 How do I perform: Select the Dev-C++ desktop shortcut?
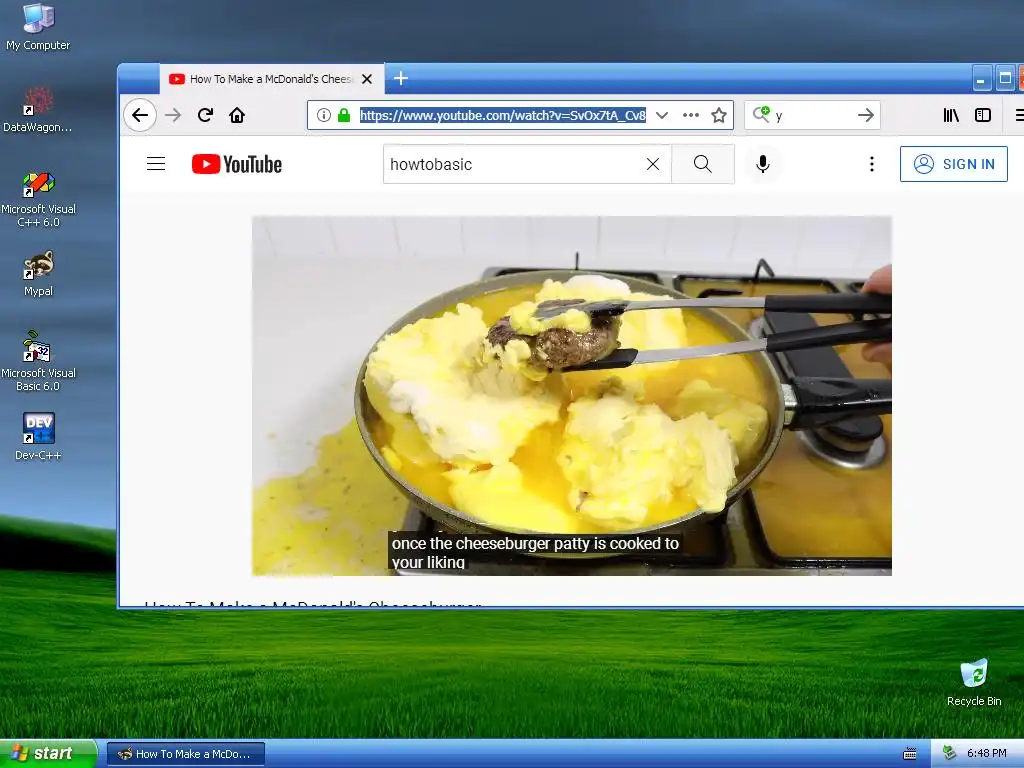39,437
